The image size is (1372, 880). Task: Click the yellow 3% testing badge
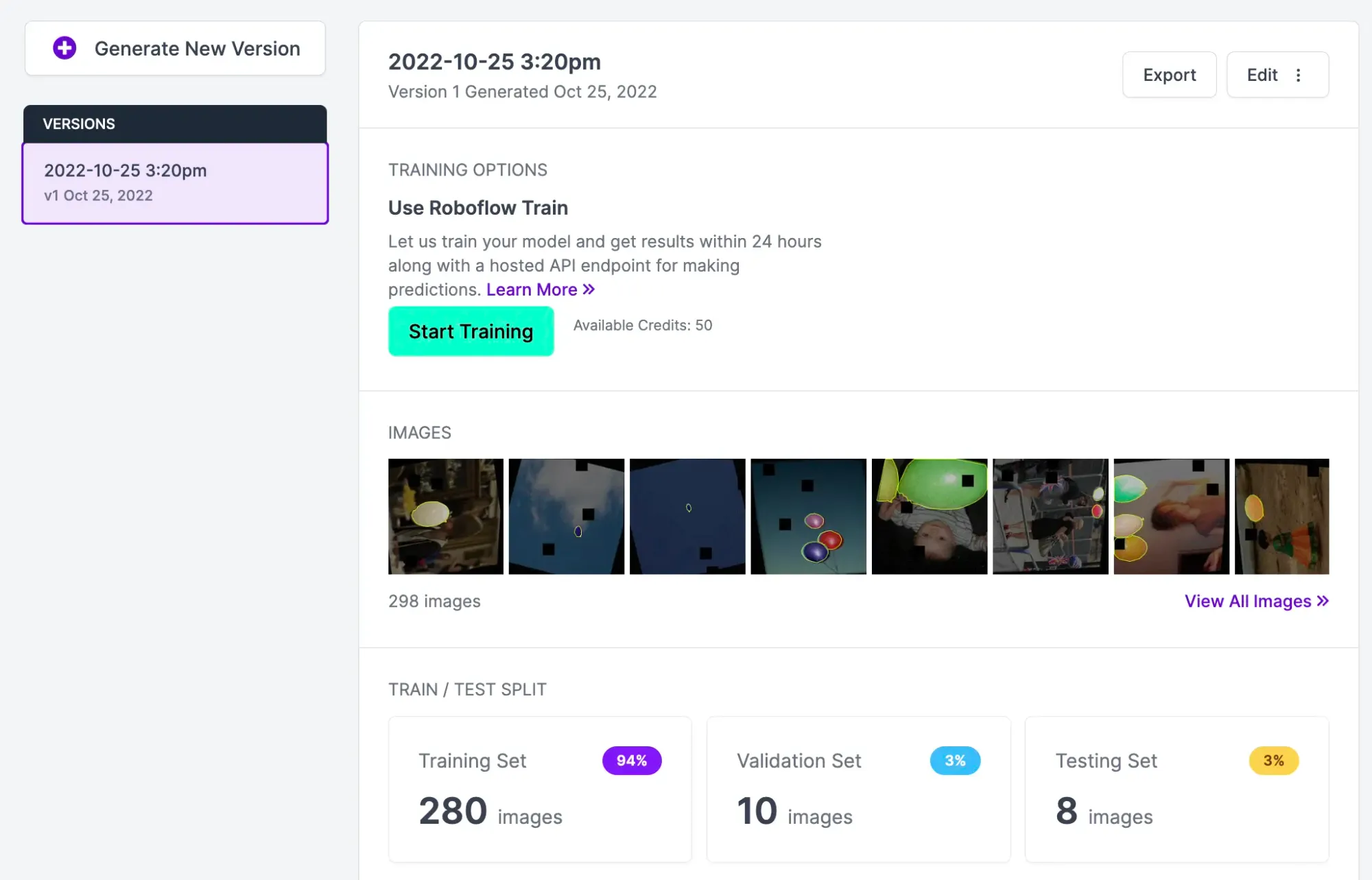pos(1273,760)
